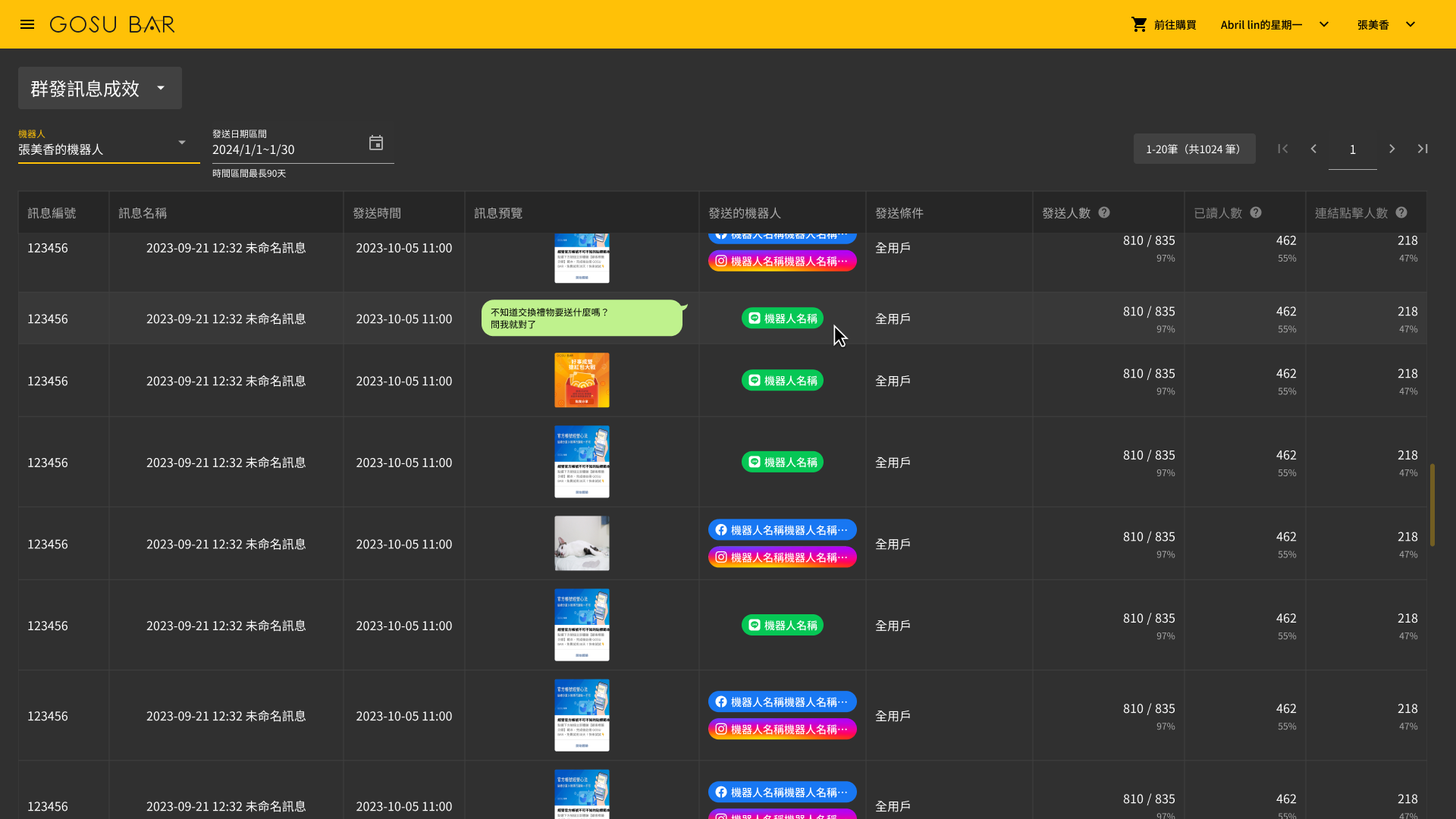This screenshot has width=1456, height=819.
Task: Show help for 發送人數 column
Action: point(1104,212)
